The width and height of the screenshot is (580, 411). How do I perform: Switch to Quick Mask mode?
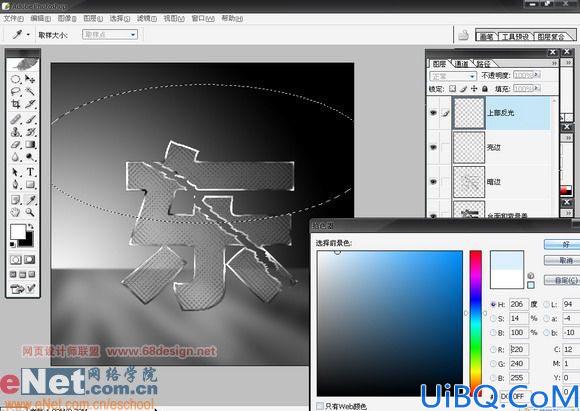(30, 260)
